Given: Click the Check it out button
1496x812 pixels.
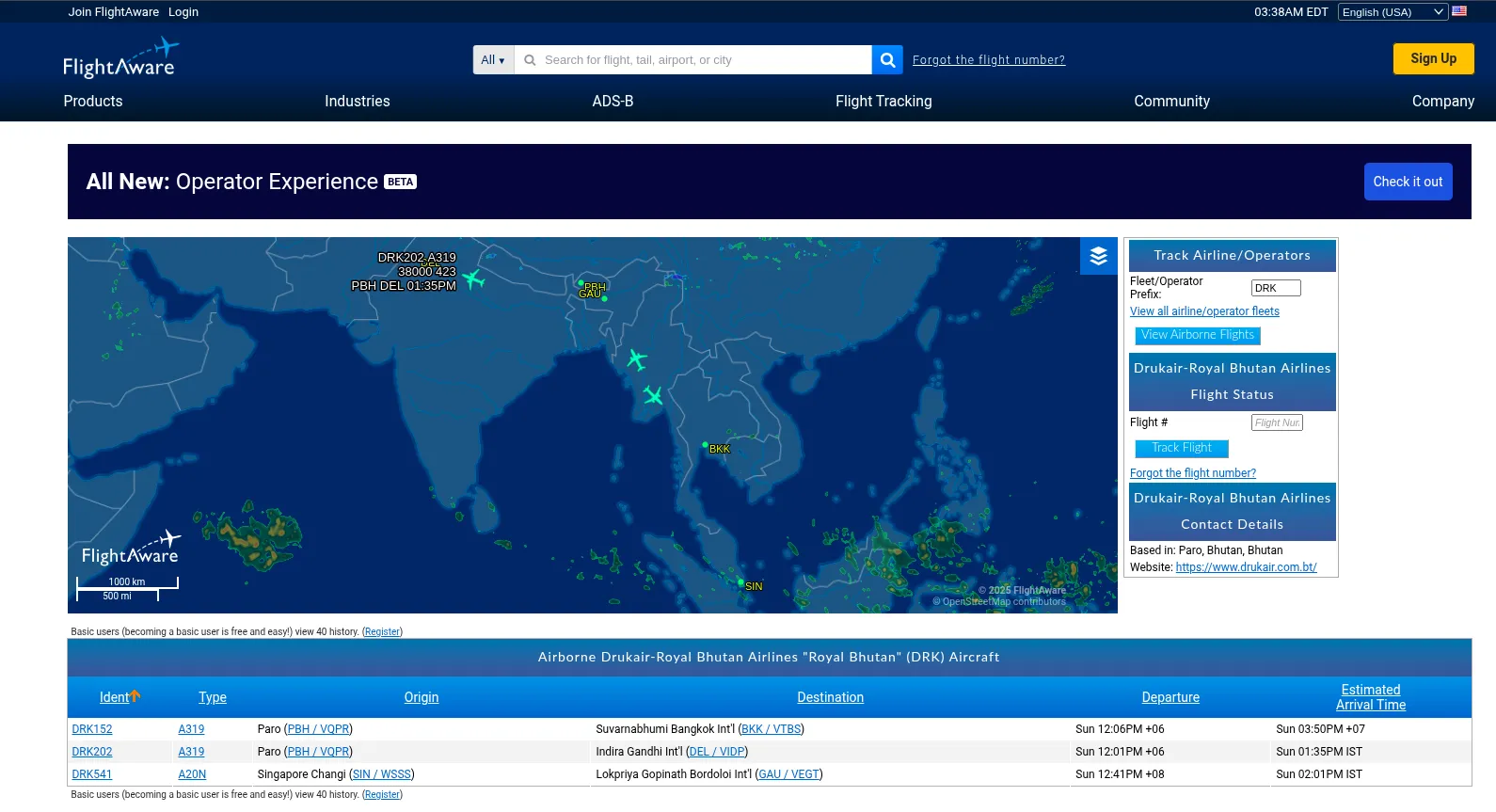Looking at the screenshot, I should pyautogui.click(x=1408, y=182).
